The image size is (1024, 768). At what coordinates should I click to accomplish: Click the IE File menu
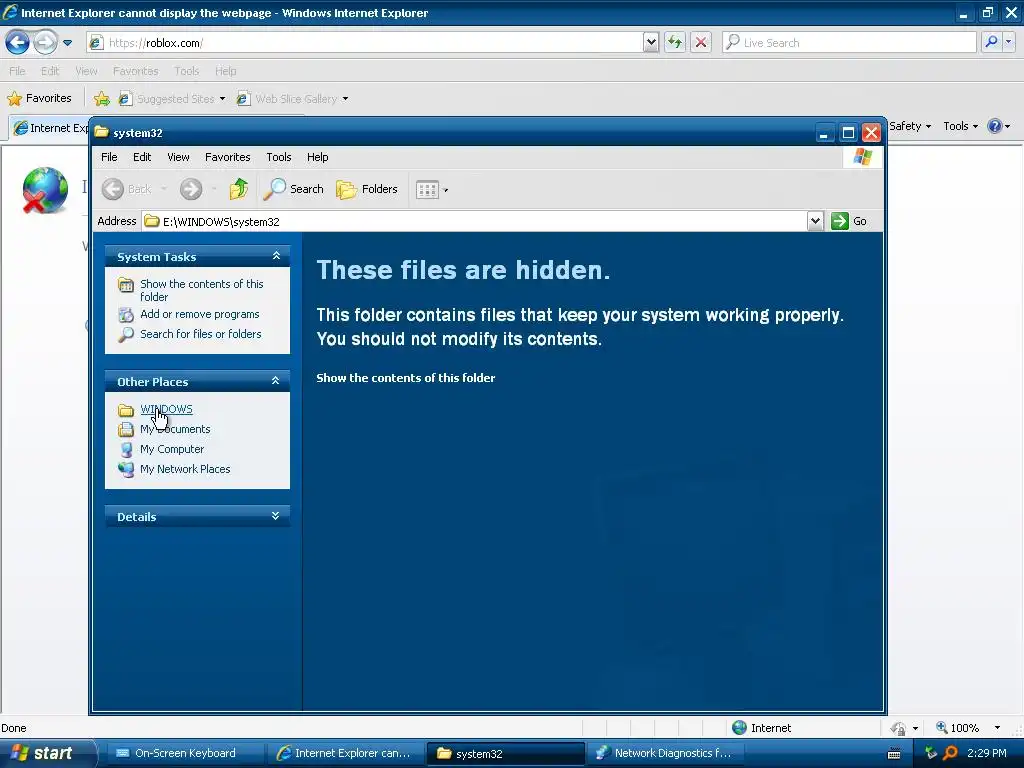coord(17,71)
